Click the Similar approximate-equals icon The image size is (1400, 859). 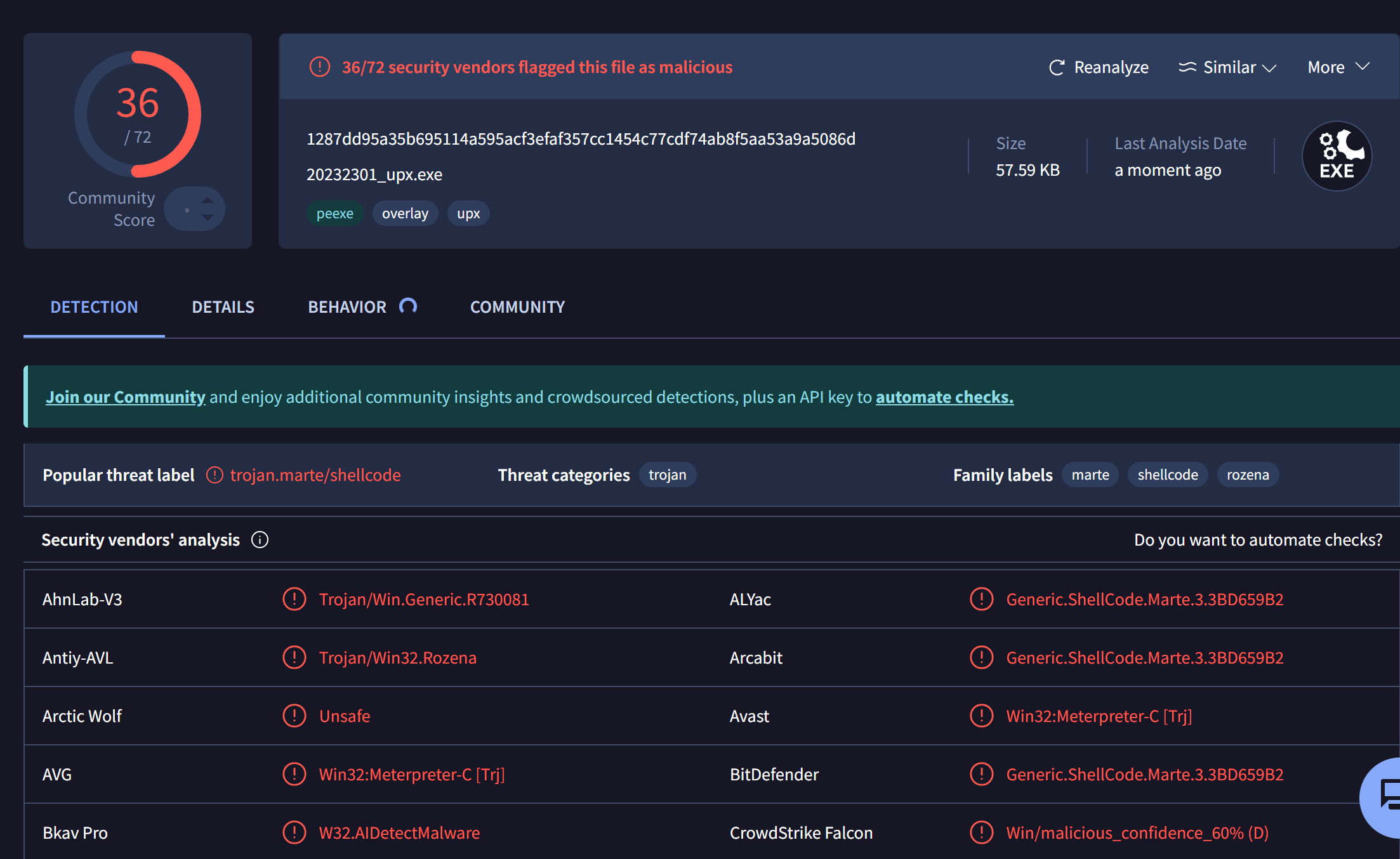1187,67
